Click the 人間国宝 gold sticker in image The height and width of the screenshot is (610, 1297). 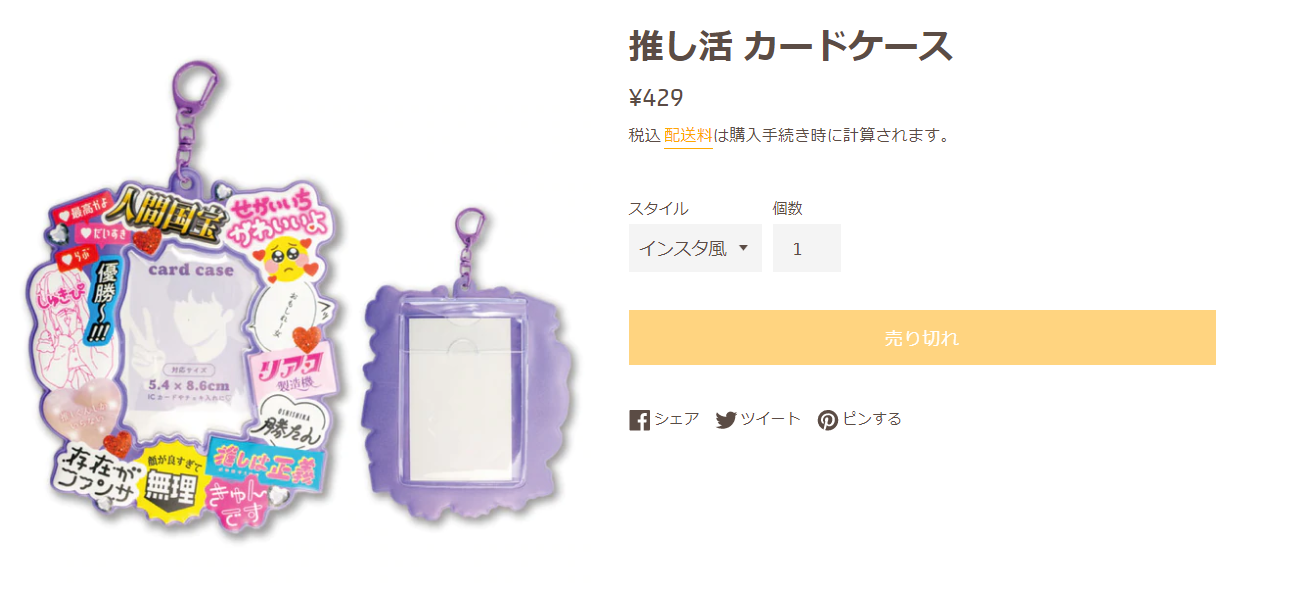(167, 213)
